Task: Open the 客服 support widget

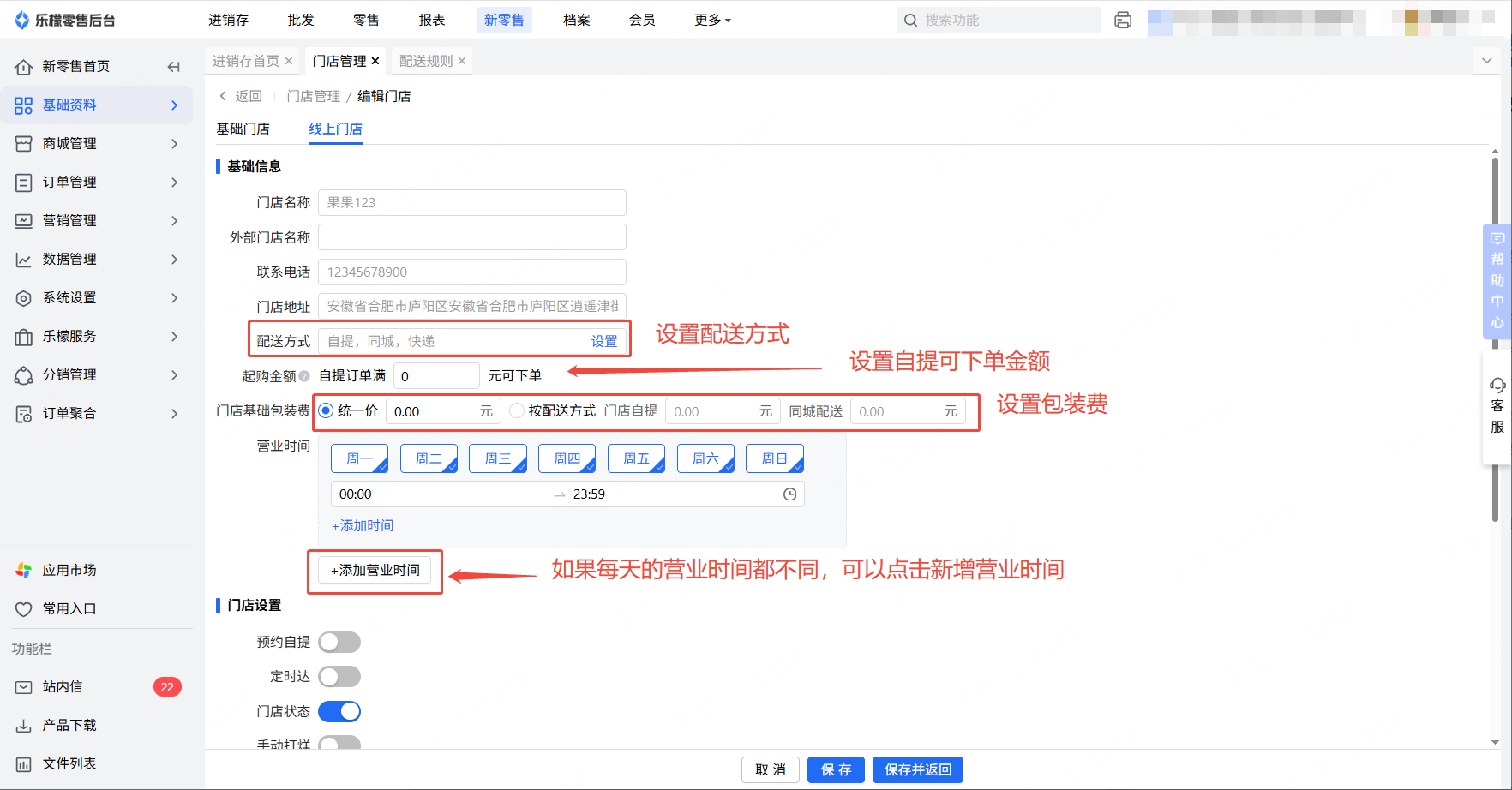Action: 1497,406
